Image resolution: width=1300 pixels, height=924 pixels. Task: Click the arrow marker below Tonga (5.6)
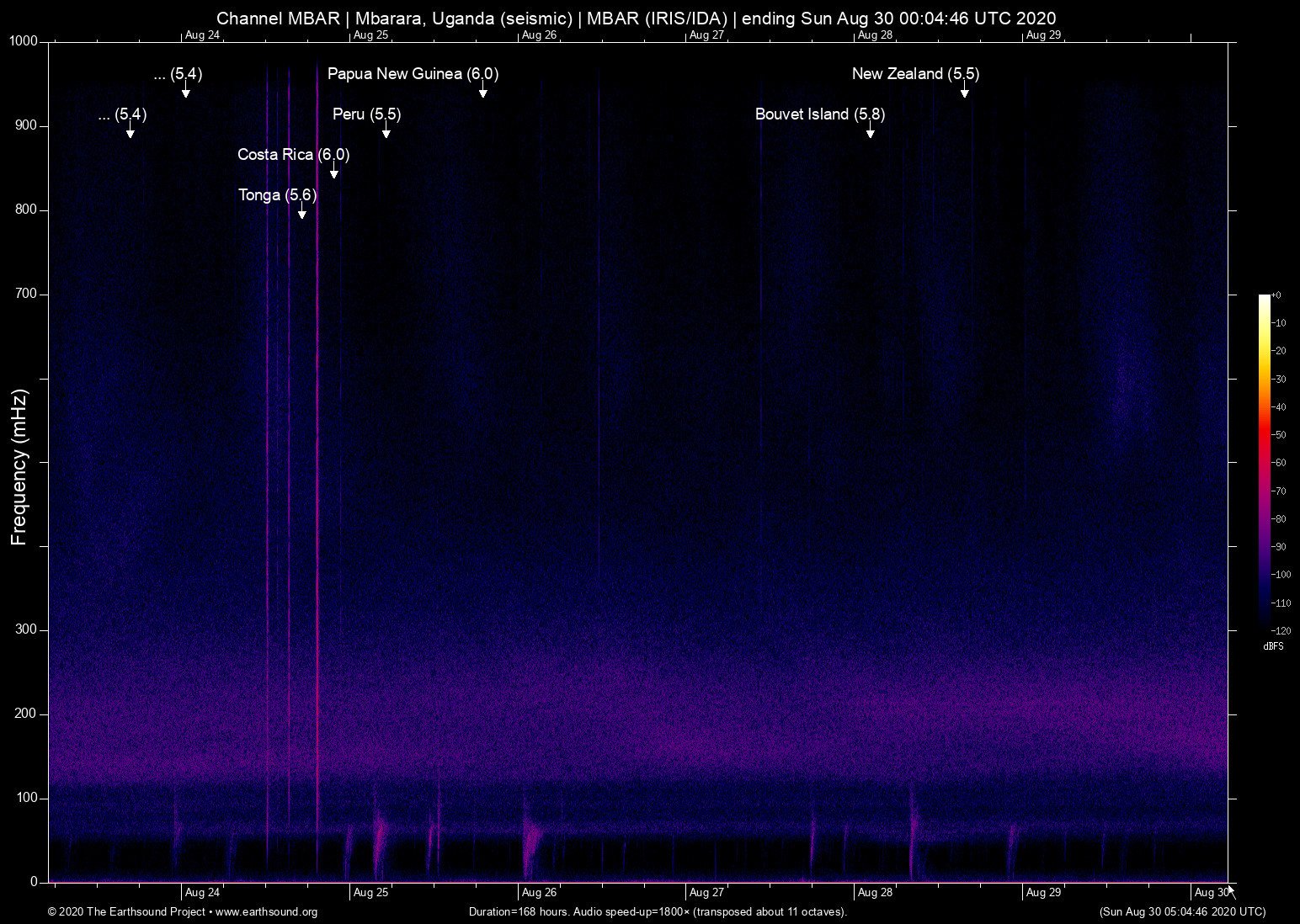(x=301, y=213)
